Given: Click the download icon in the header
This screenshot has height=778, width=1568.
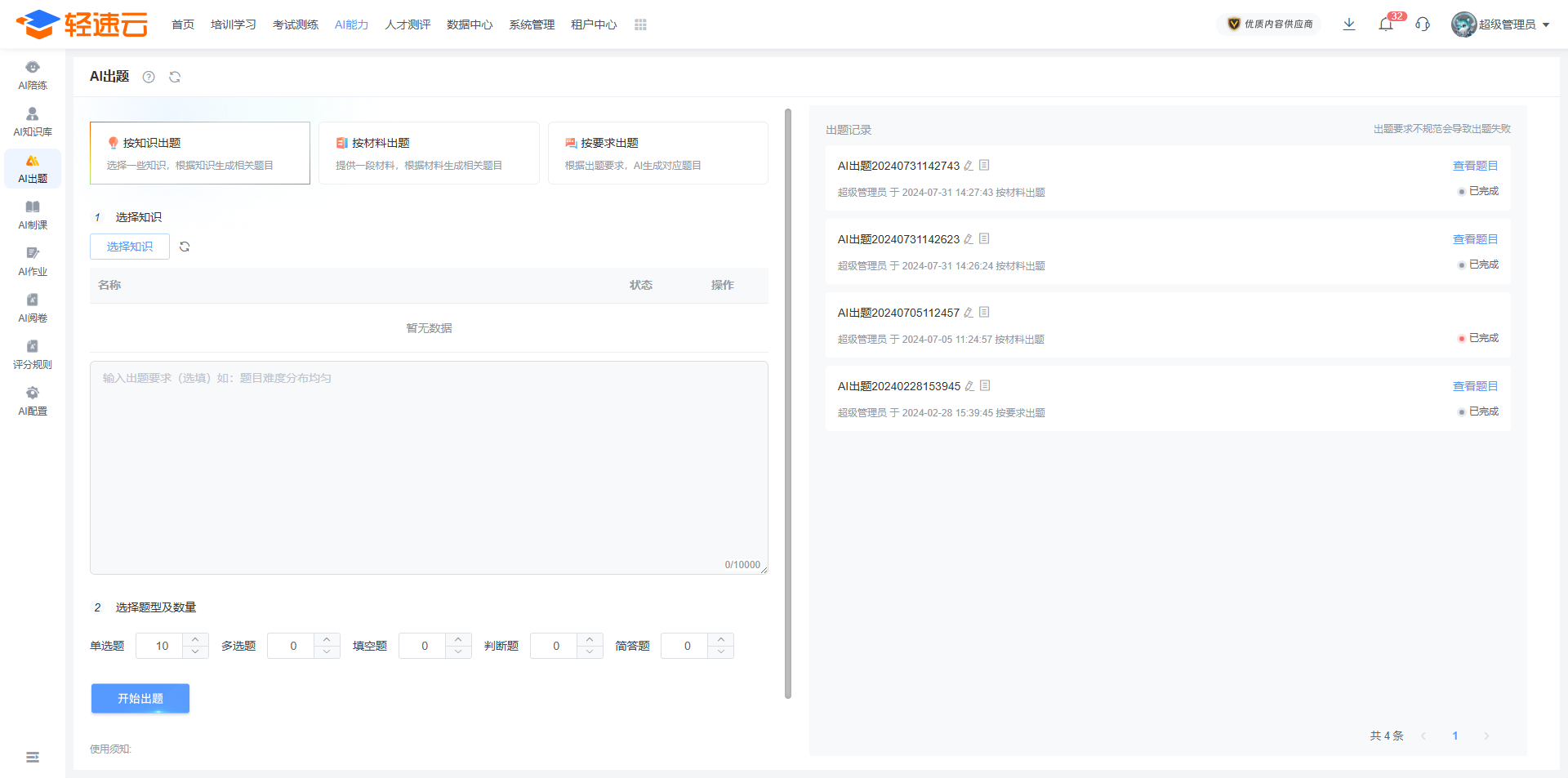Looking at the screenshot, I should [1349, 24].
